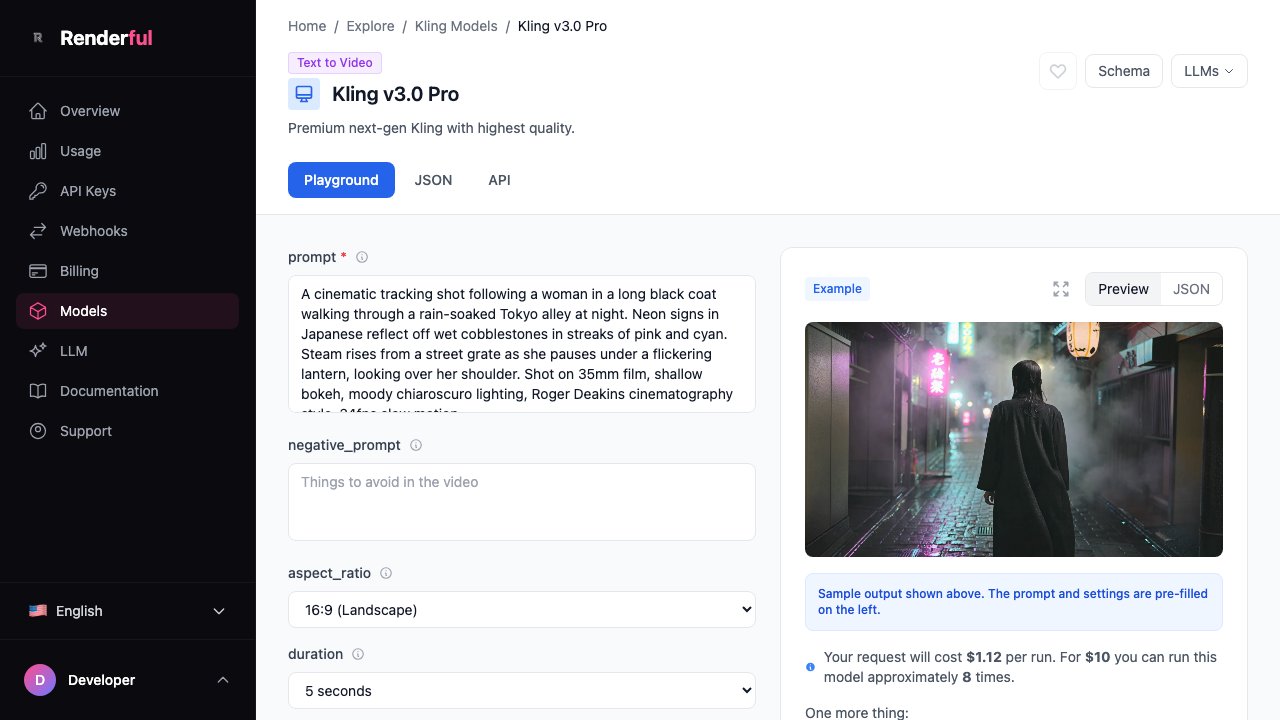Open the Schema button
Image resolution: width=1280 pixels, height=720 pixels.
[x=1123, y=71]
